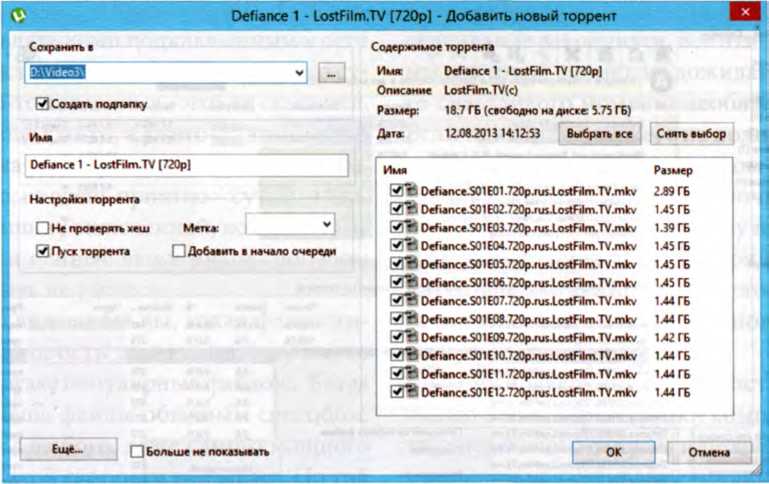Toggle the 'Создать подпапку' checkbox
Image resolution: width=769 pixels, height=484 pixels.
(x=42, y=103)
